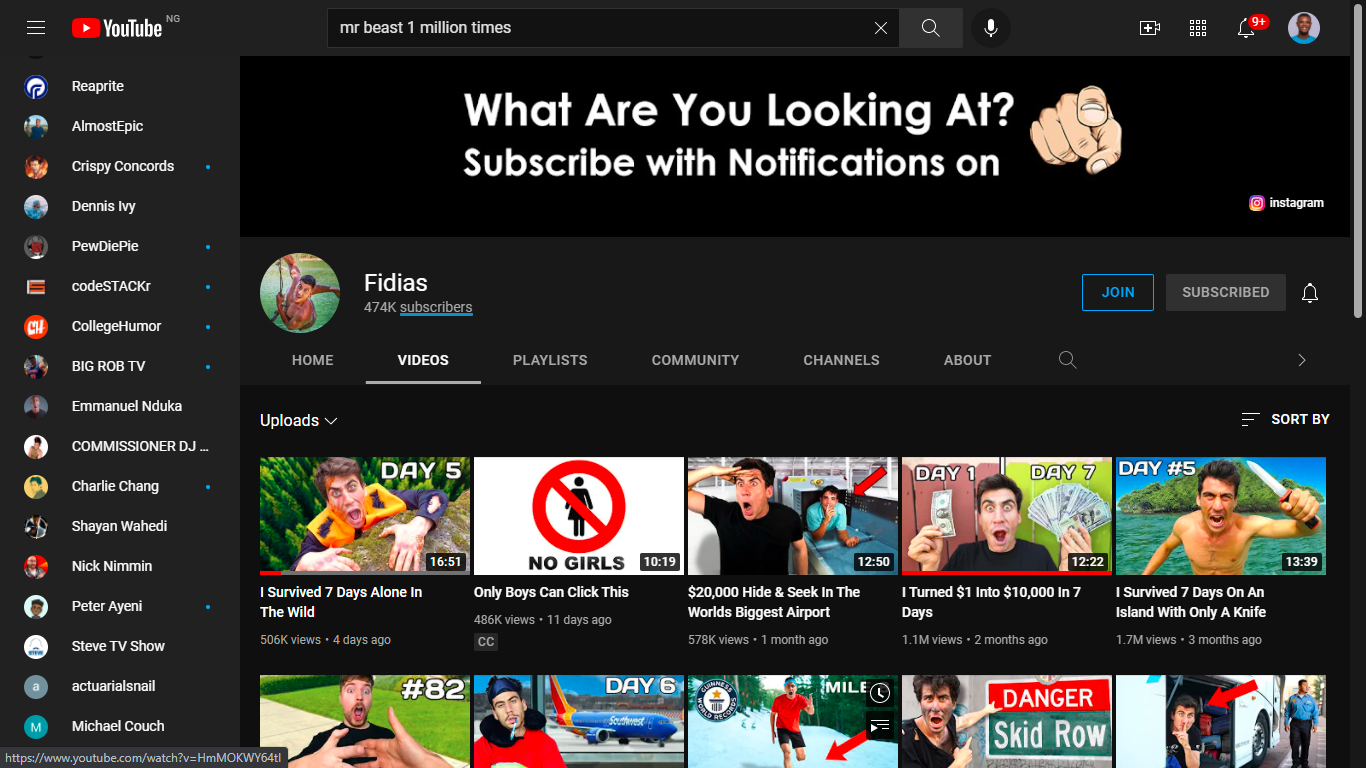Search within the Fidias channel
1366x768 pixels.
tap(1068, 360)
